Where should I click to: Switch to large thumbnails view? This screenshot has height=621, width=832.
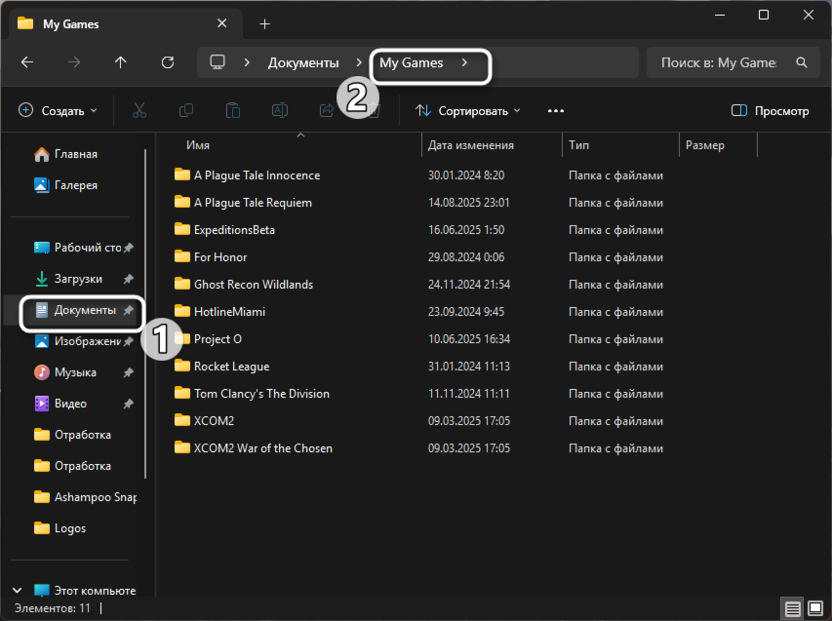coord(814,608)
